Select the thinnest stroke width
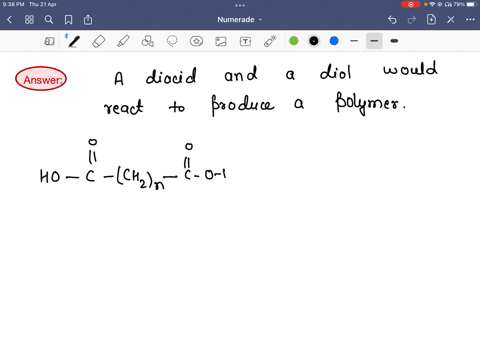The width and height of the screenshot is (480, 360). 354,41
